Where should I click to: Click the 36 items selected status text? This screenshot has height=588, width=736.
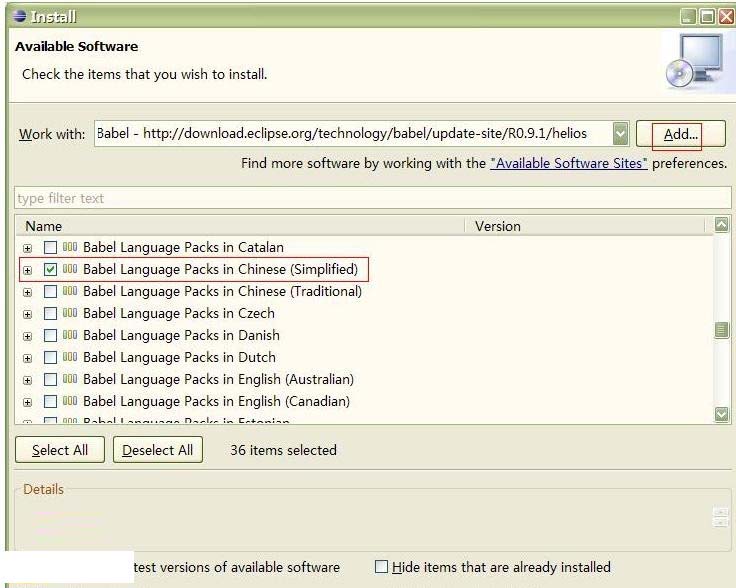pyautogui.click(x=284, y=450)
